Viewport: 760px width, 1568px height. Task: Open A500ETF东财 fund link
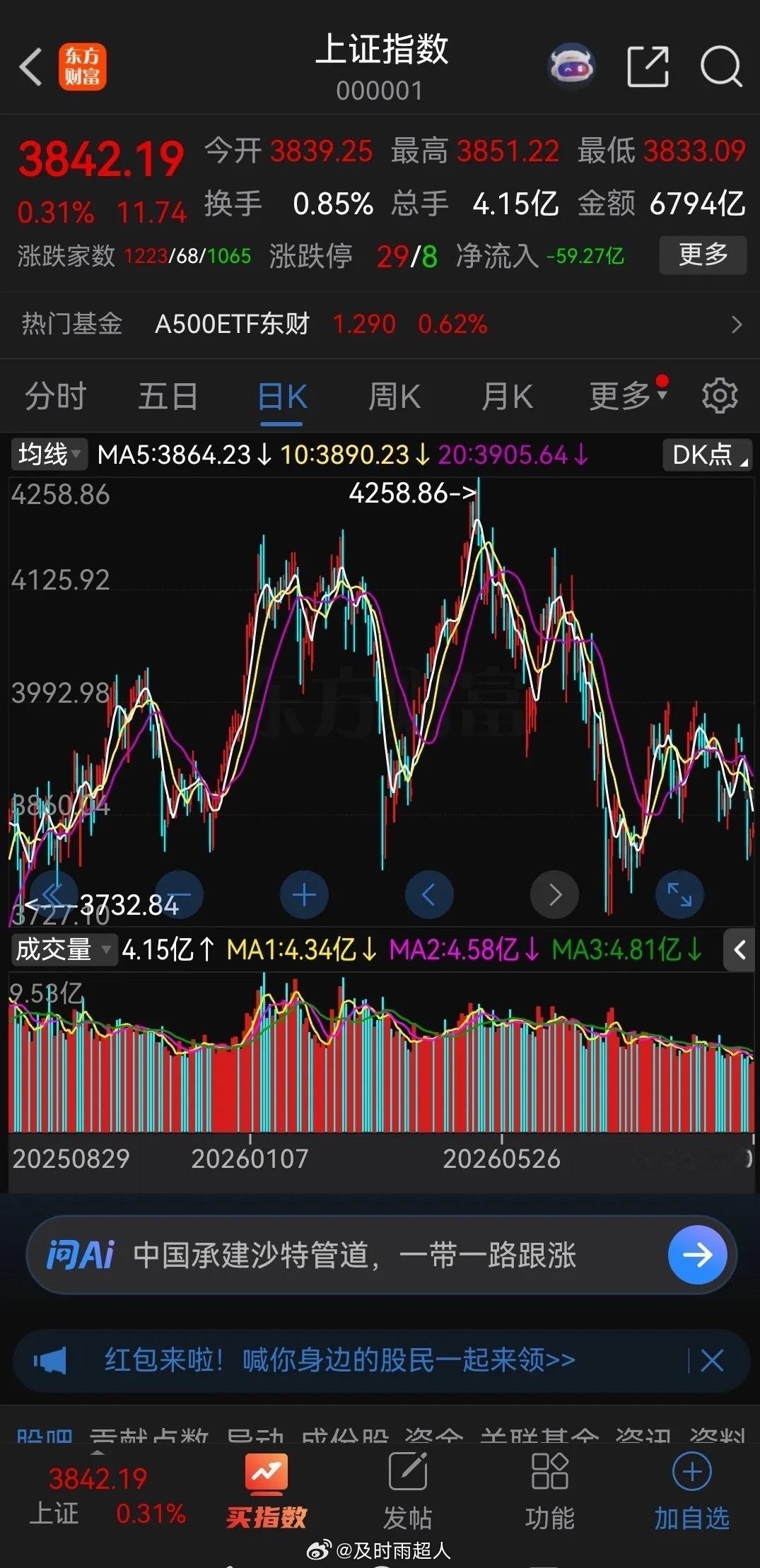click(x=232, y=324)
